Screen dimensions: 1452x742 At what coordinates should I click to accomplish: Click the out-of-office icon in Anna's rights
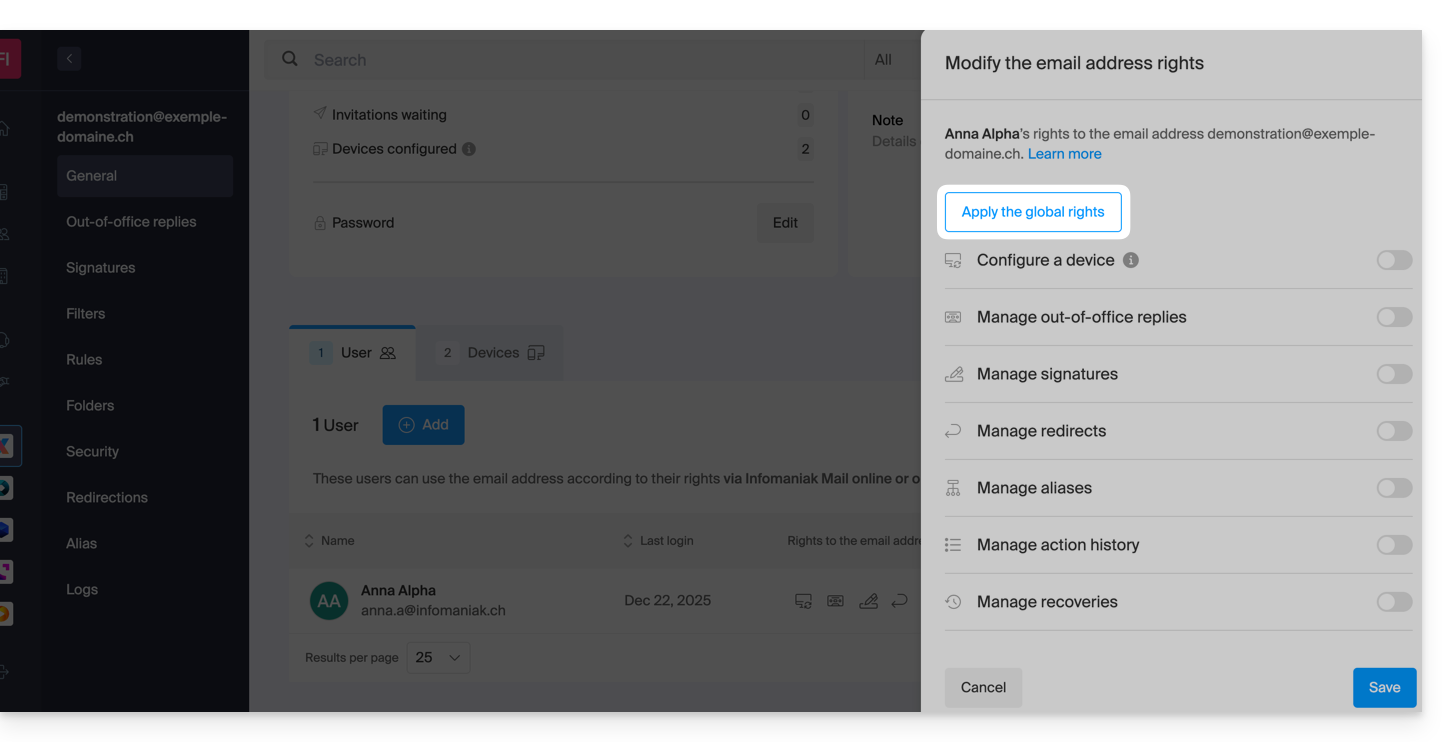tap(835, 601)
